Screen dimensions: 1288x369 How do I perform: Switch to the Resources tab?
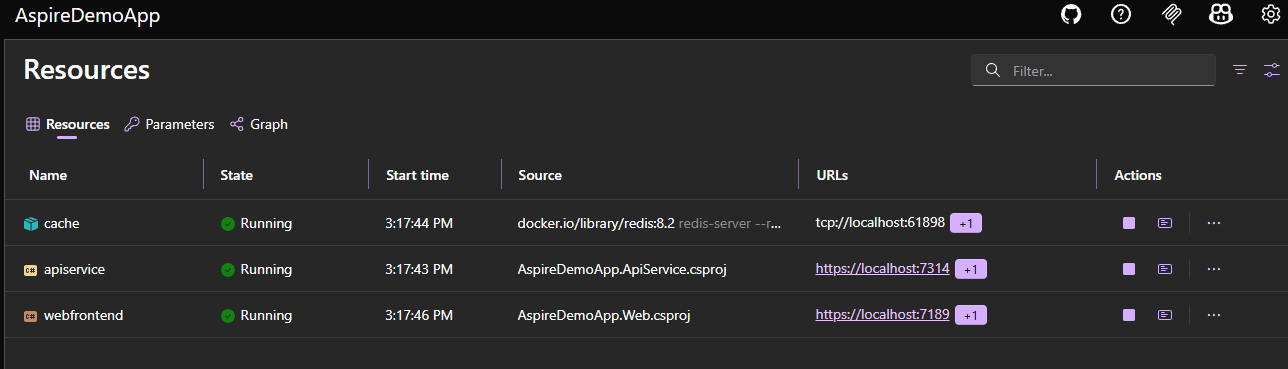pos(68,124)
